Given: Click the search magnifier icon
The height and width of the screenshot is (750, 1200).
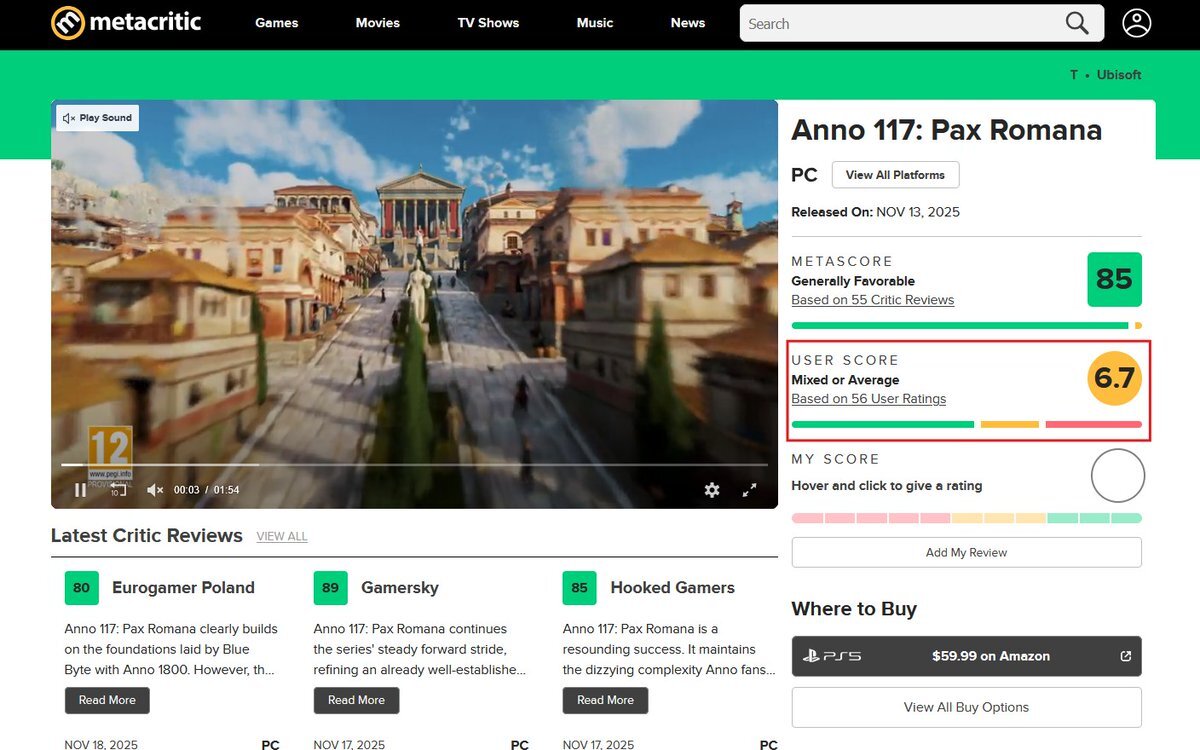Looking at the screenshot, I should [1076, 23].
